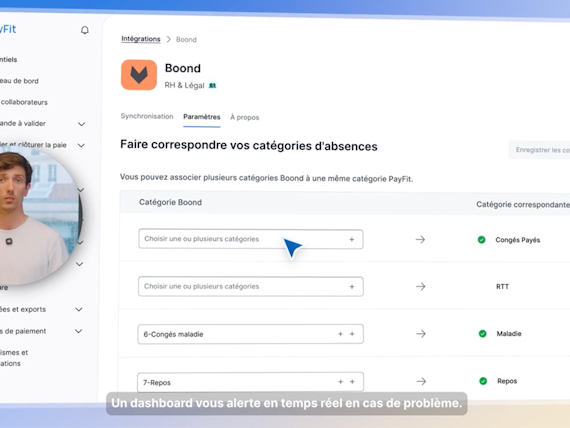Expand the 'à valider' sidebar section
Viewport: 570px width, 428px height.
click(x=81, y=124)
